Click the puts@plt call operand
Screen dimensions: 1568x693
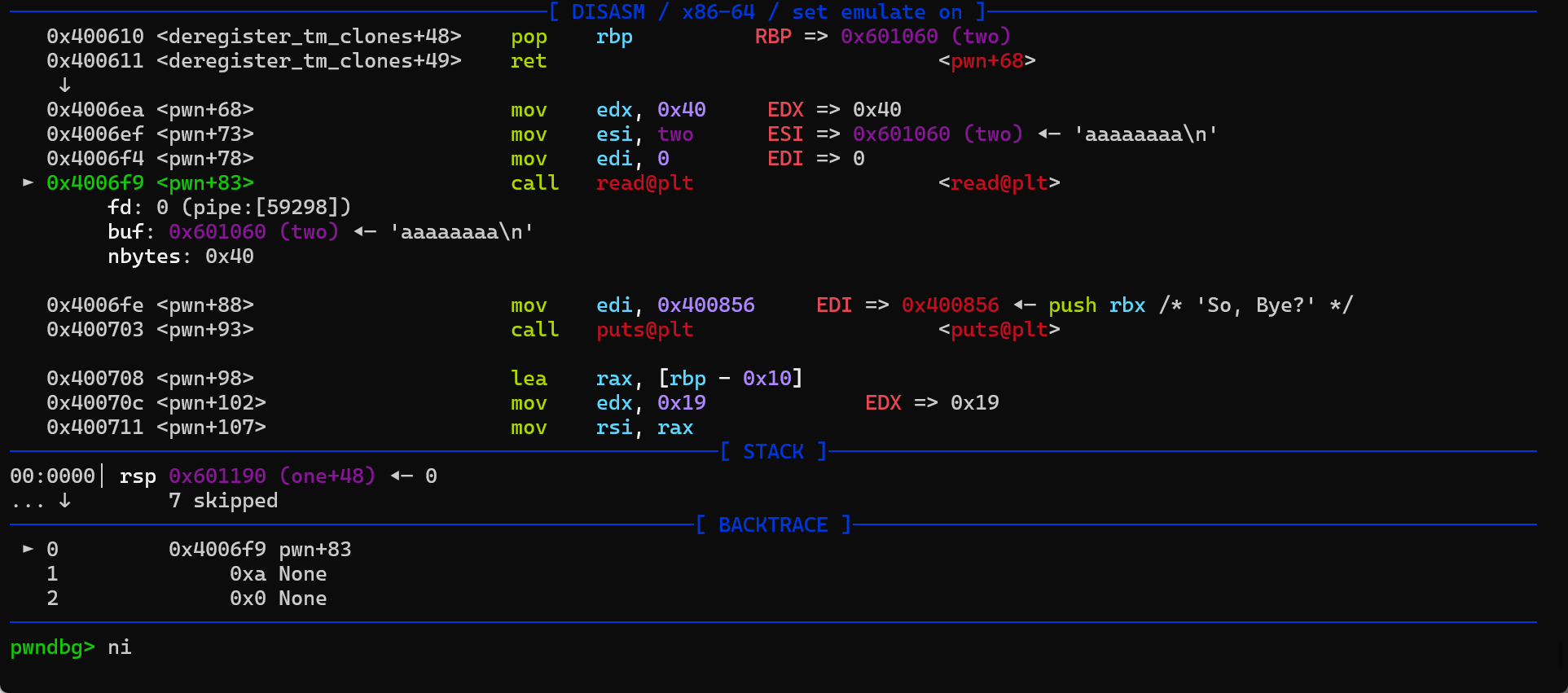[x=644, y=330]
